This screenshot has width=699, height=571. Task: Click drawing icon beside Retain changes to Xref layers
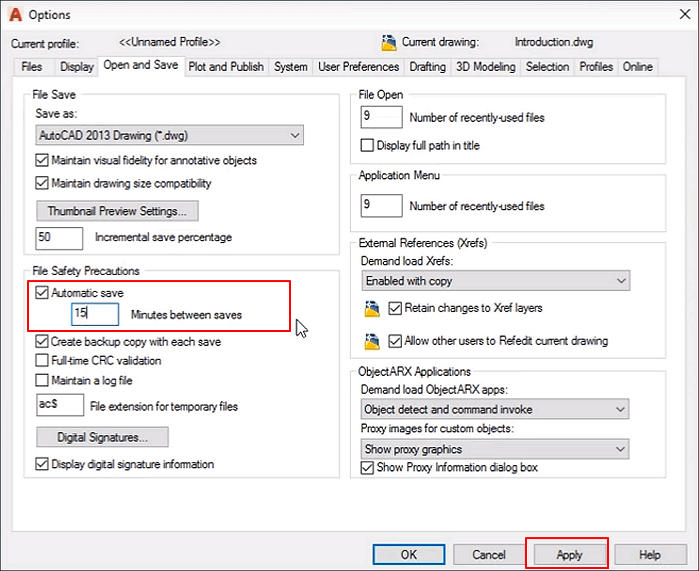[x=373, y=308]
